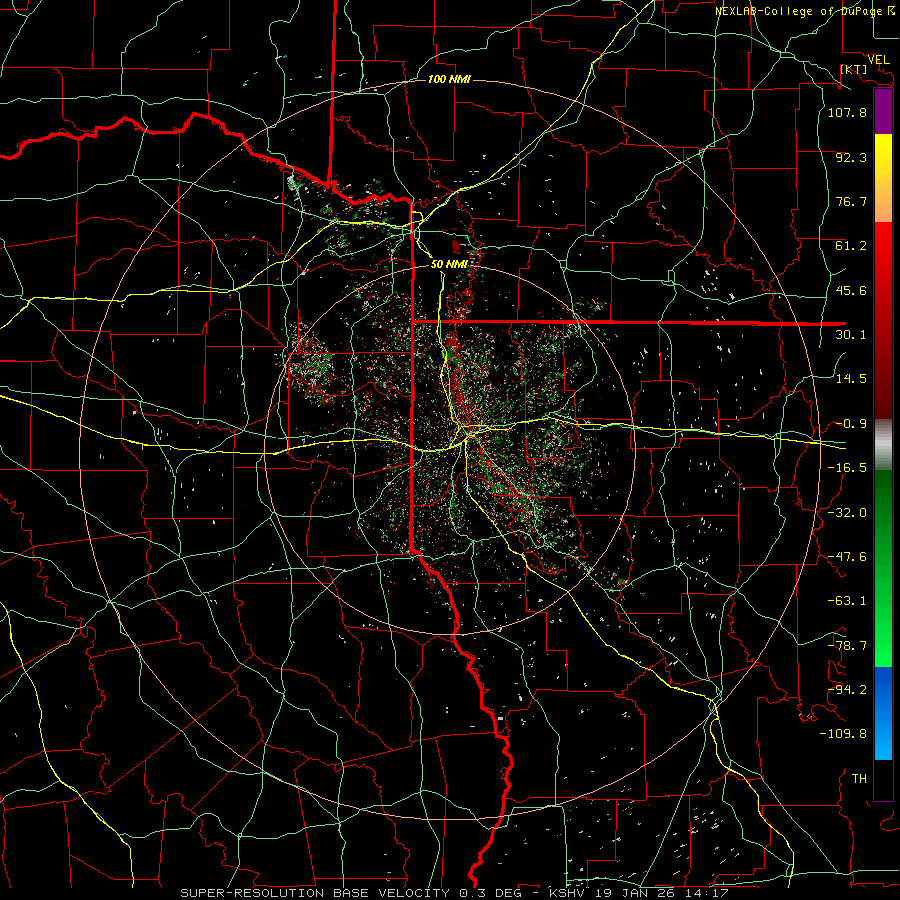Click the -0.9 velocity scale value

coord(851,424)
